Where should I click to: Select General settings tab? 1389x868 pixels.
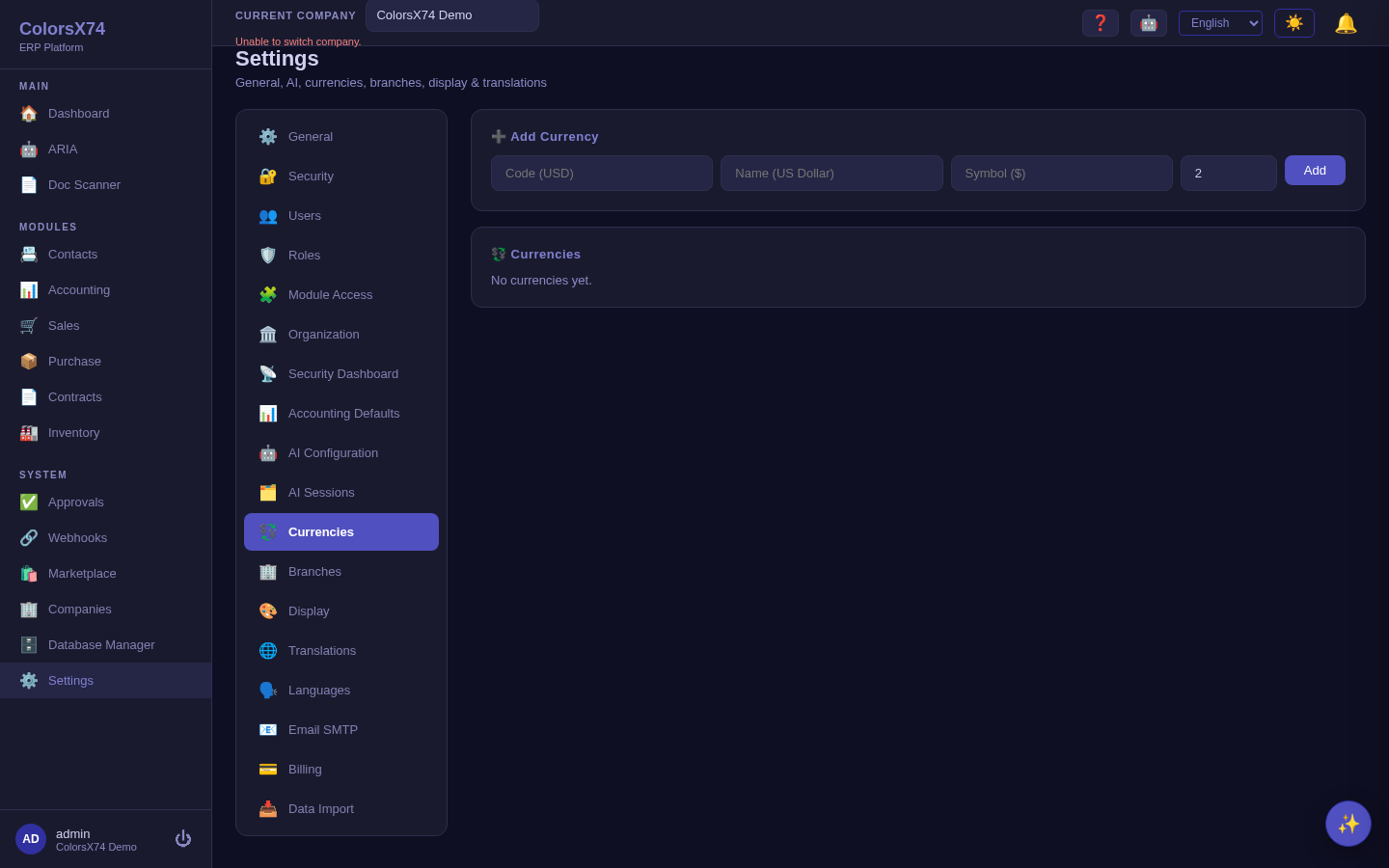click(341, 137)
